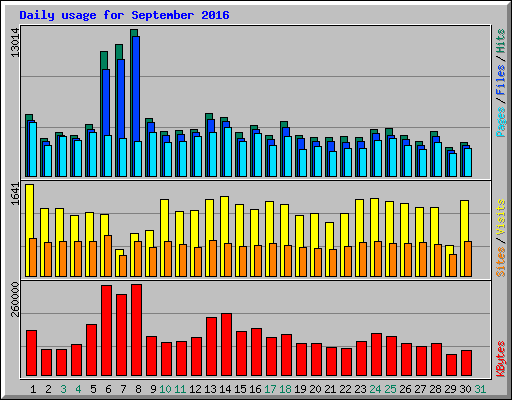
Task: Select the green weekend day label "3"
Action: [63, 389]
